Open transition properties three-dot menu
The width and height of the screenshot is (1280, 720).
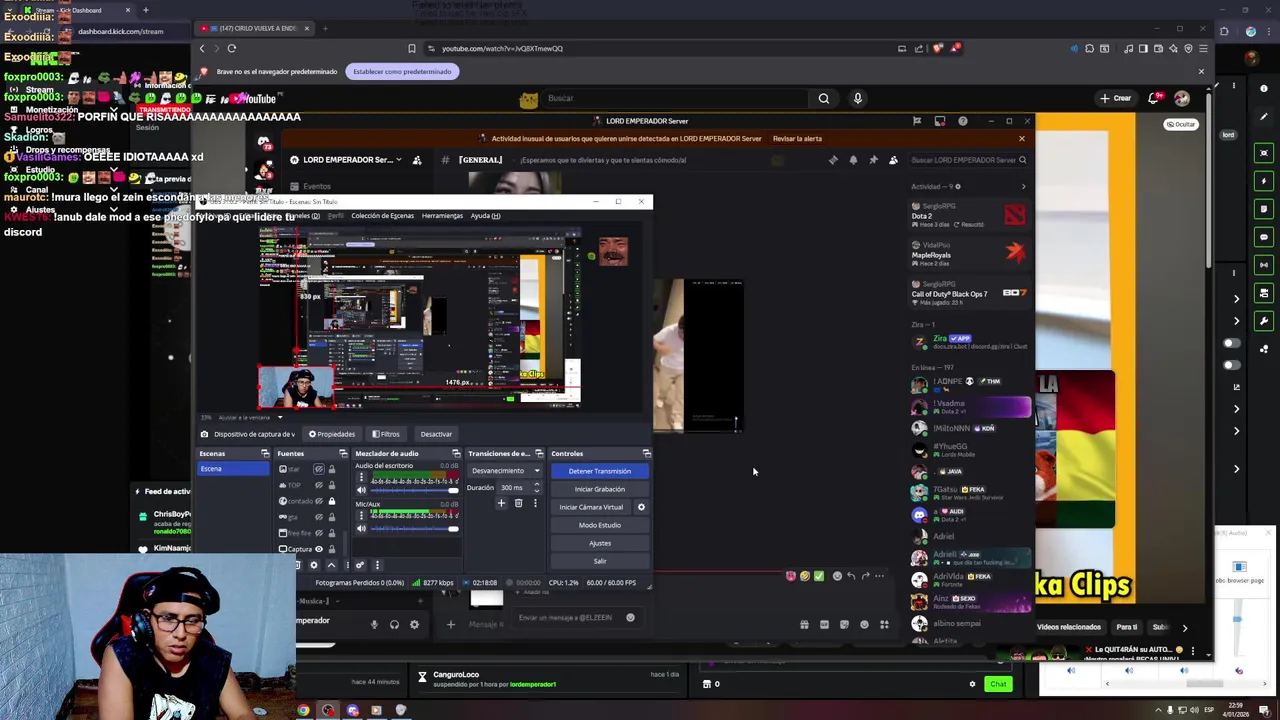click(x=534, y=503)
